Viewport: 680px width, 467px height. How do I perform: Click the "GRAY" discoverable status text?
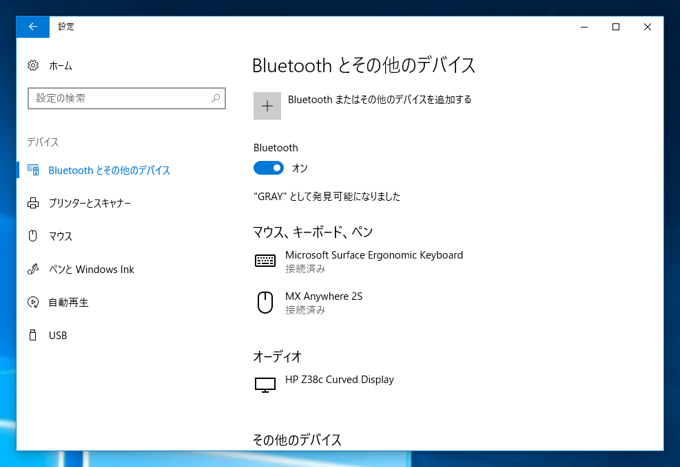[327, 197]
